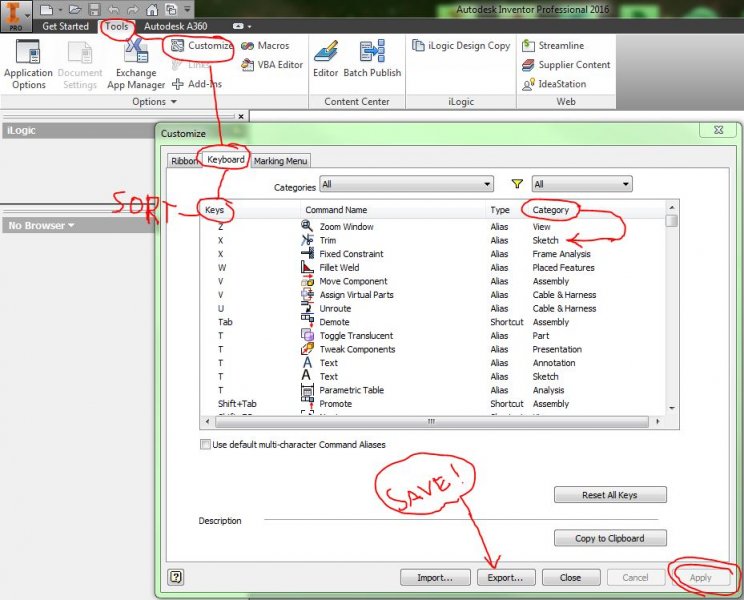The image size is (744, 600).
Task: Select the Demote row
Action: pyautogui.click(x=433, y=322)
